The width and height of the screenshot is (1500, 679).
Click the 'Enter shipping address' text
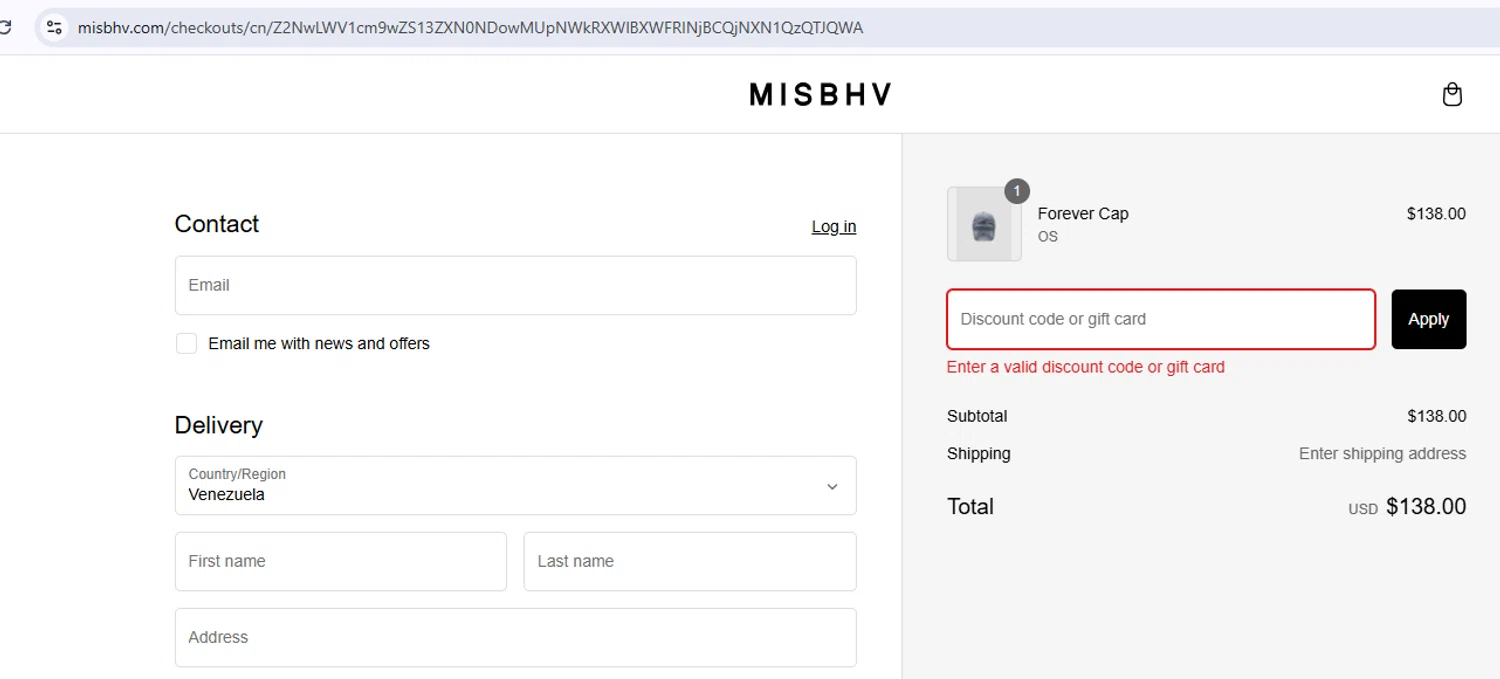tap(1382, 453)
